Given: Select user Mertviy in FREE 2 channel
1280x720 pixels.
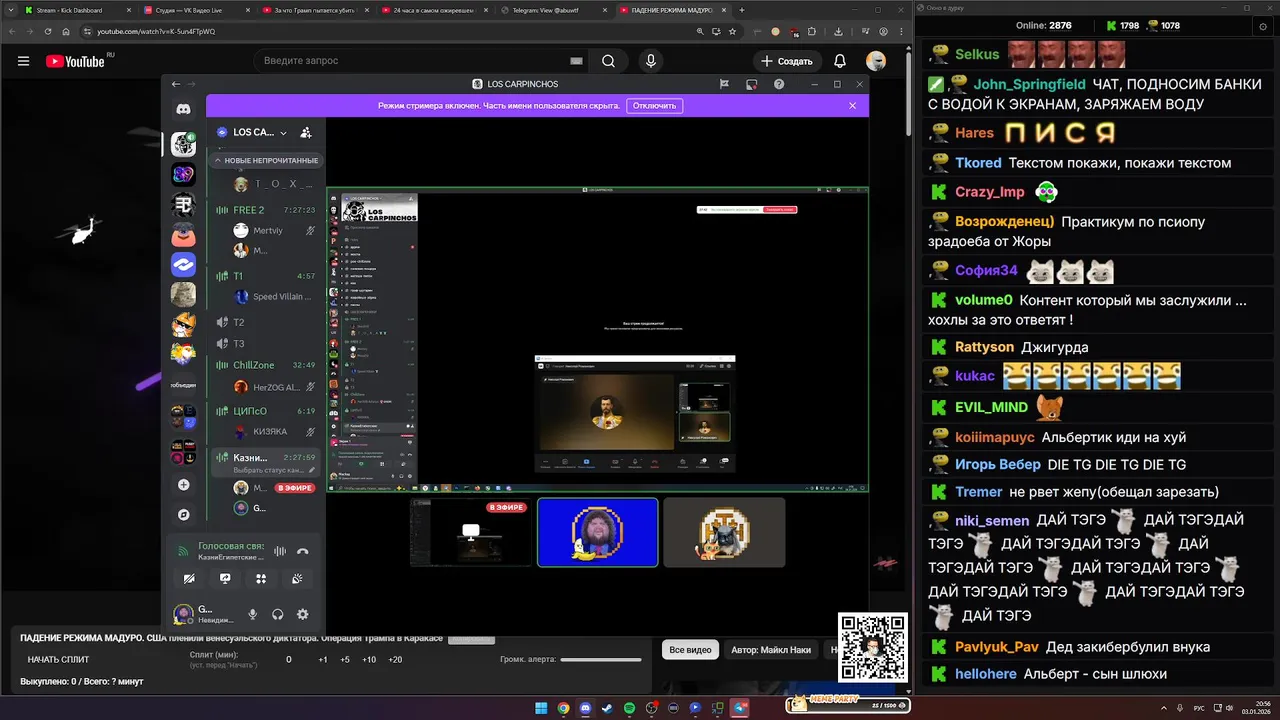Looking at the screenshot, I should coord(273,230).
